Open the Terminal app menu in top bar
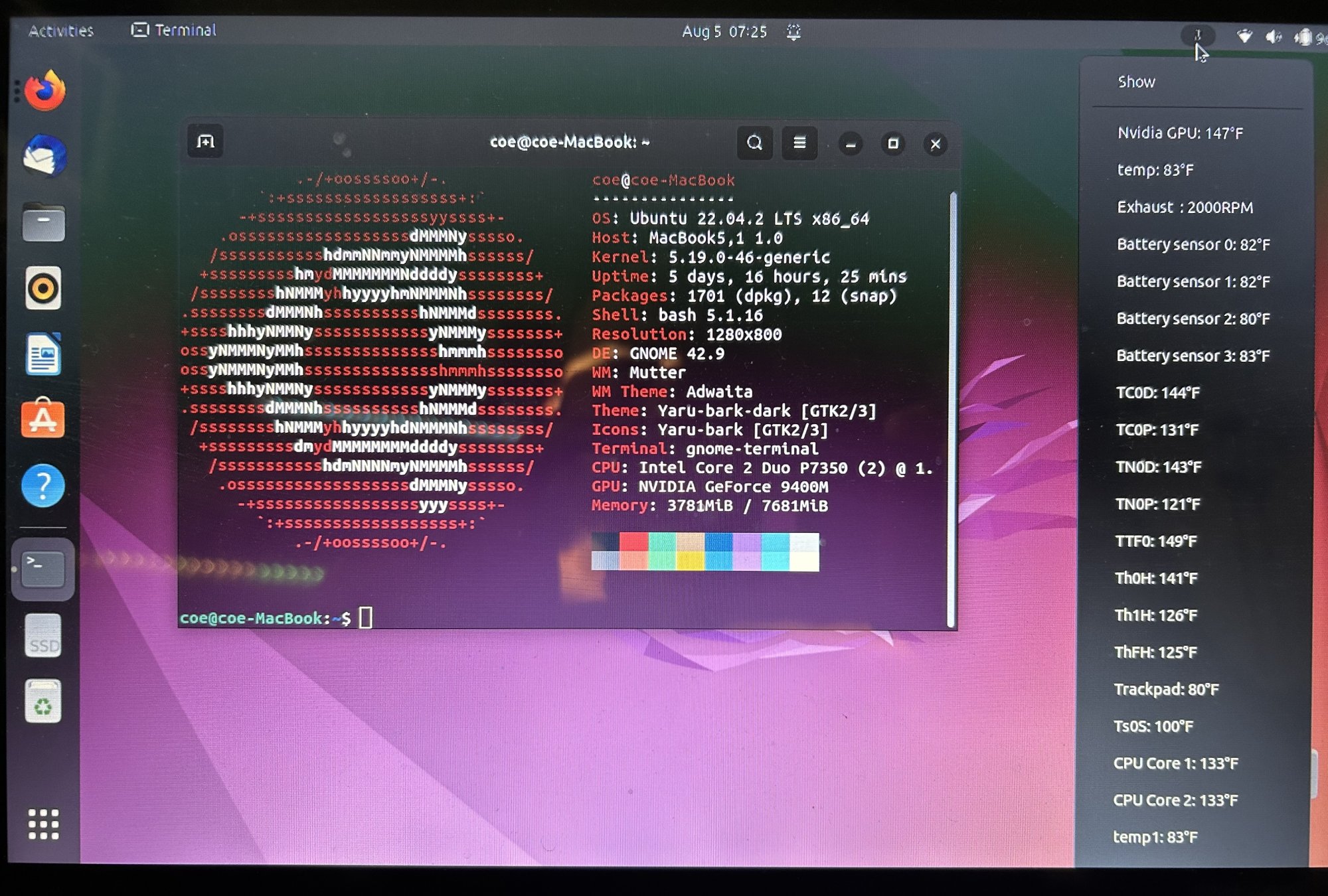The image size is (1328, 896). tap(174, 30)
